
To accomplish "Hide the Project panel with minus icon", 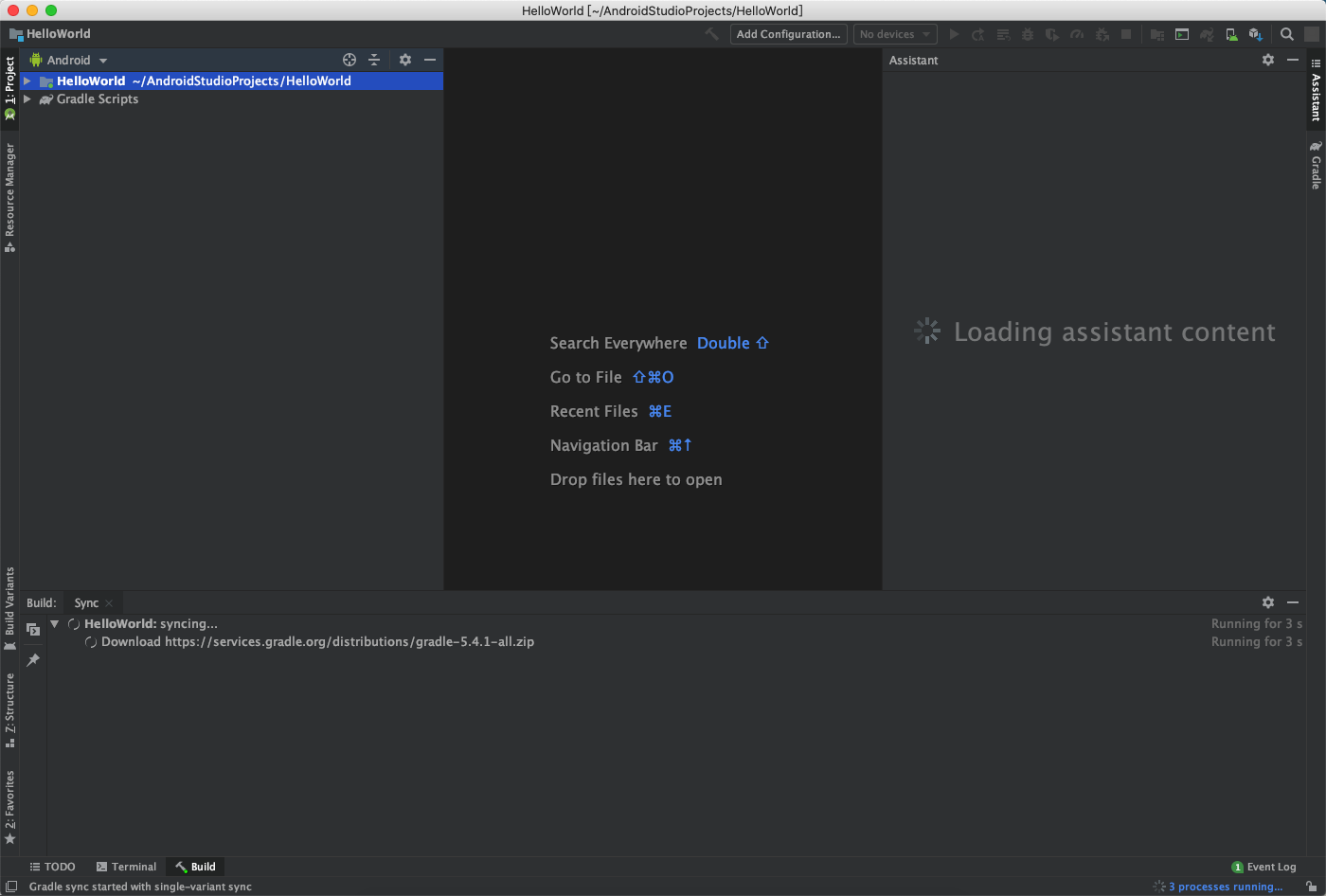I will (430, 60).
